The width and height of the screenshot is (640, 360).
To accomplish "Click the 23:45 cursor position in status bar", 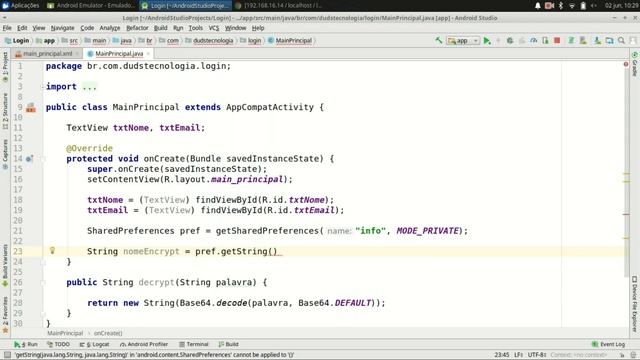I will pos(502,355).
